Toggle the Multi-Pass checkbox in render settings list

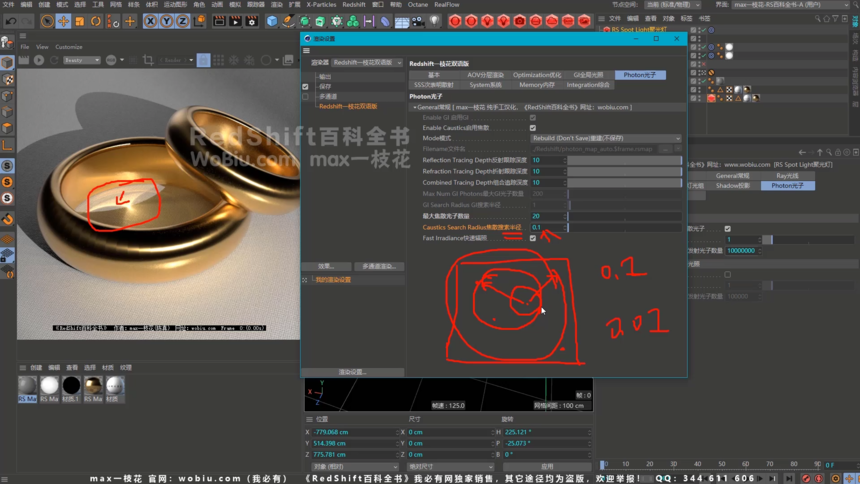(x=305, y=97)
